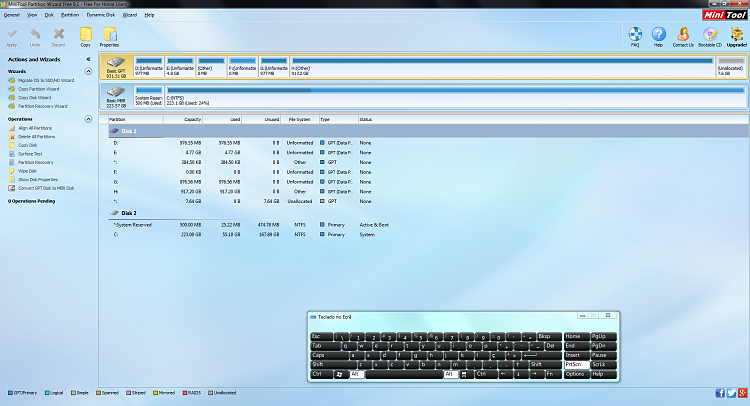Click the Copy toolbar icon
This screenshot has height=406, width=750.
click(86, 37)
